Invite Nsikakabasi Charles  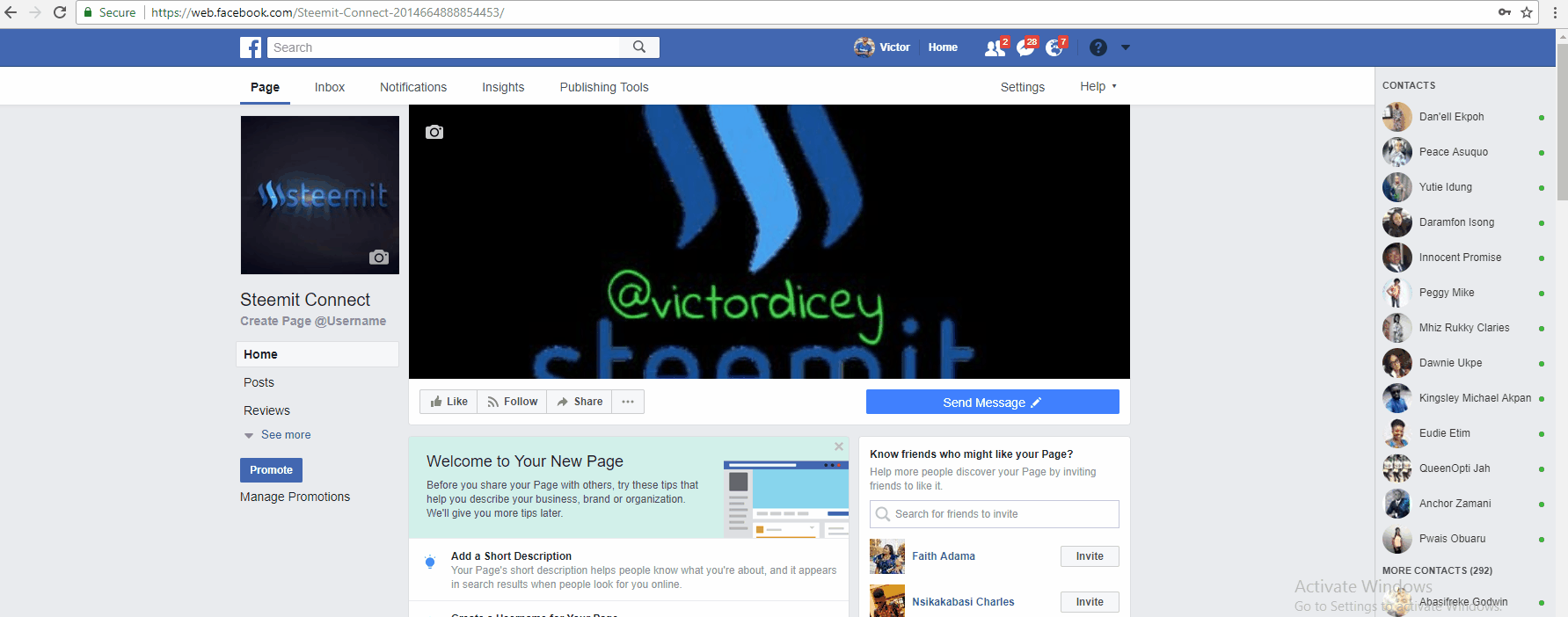(1090, 602)
